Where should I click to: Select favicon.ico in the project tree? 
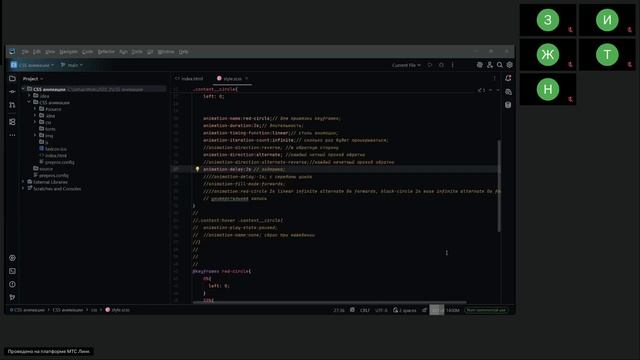pos(53,149)
